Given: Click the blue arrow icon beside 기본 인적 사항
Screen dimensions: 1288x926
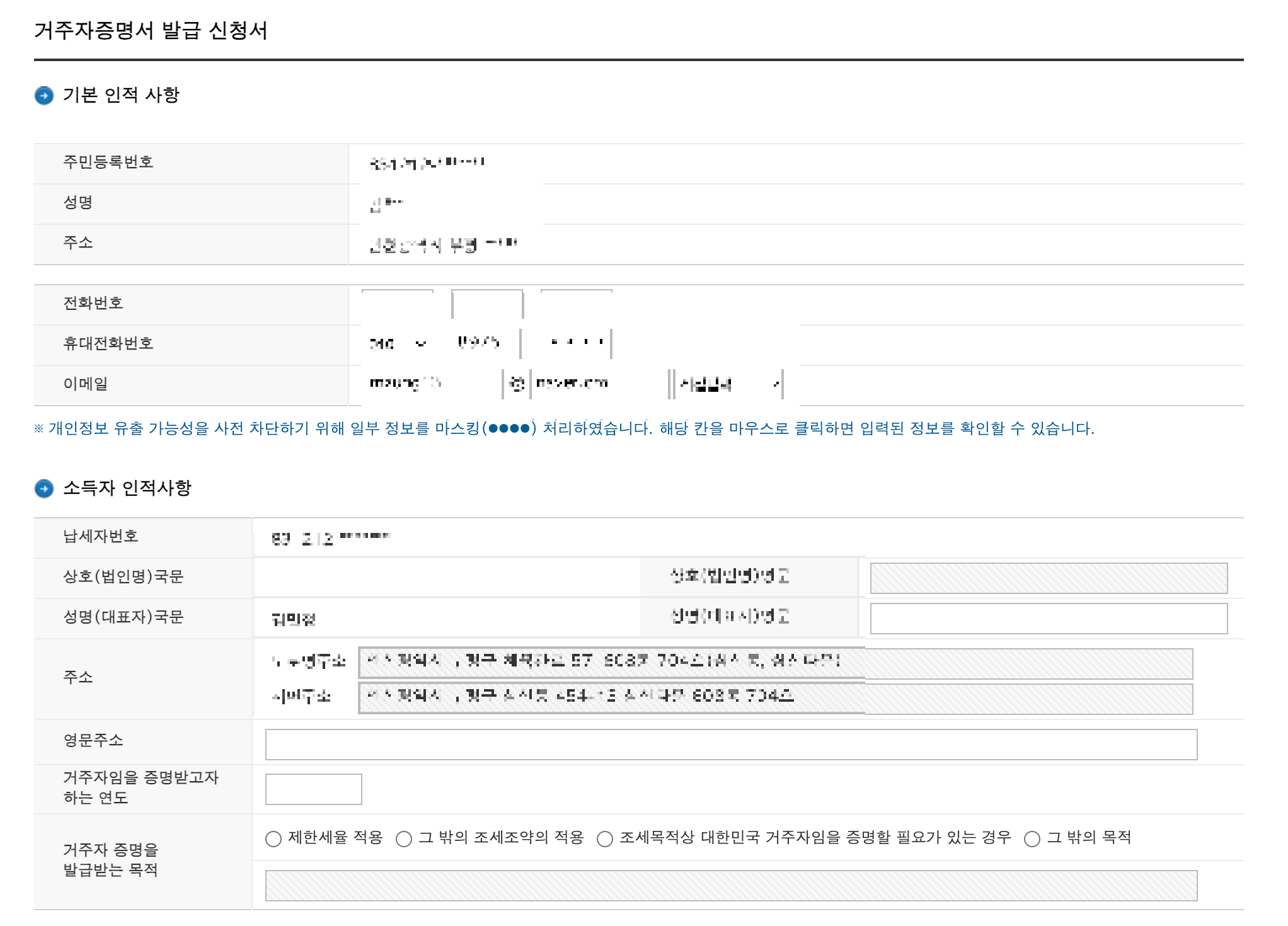Looking at the screenshot, I should pos(44,96).
